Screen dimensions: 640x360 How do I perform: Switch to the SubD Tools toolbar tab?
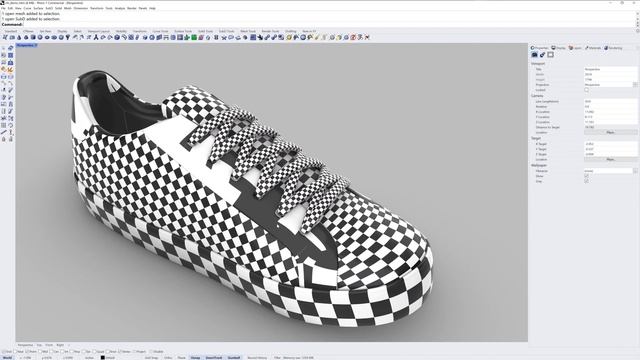click(227, 31)
